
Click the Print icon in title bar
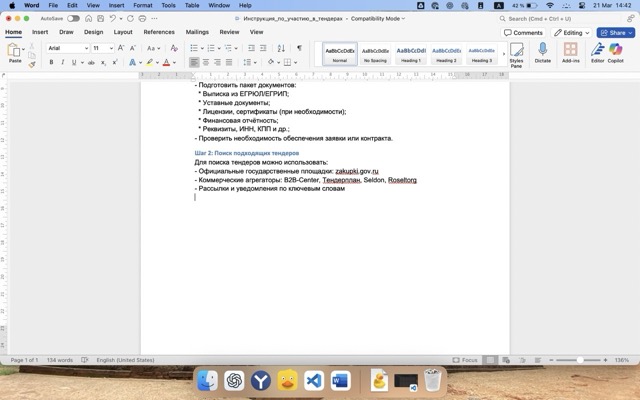pos(142,18)
